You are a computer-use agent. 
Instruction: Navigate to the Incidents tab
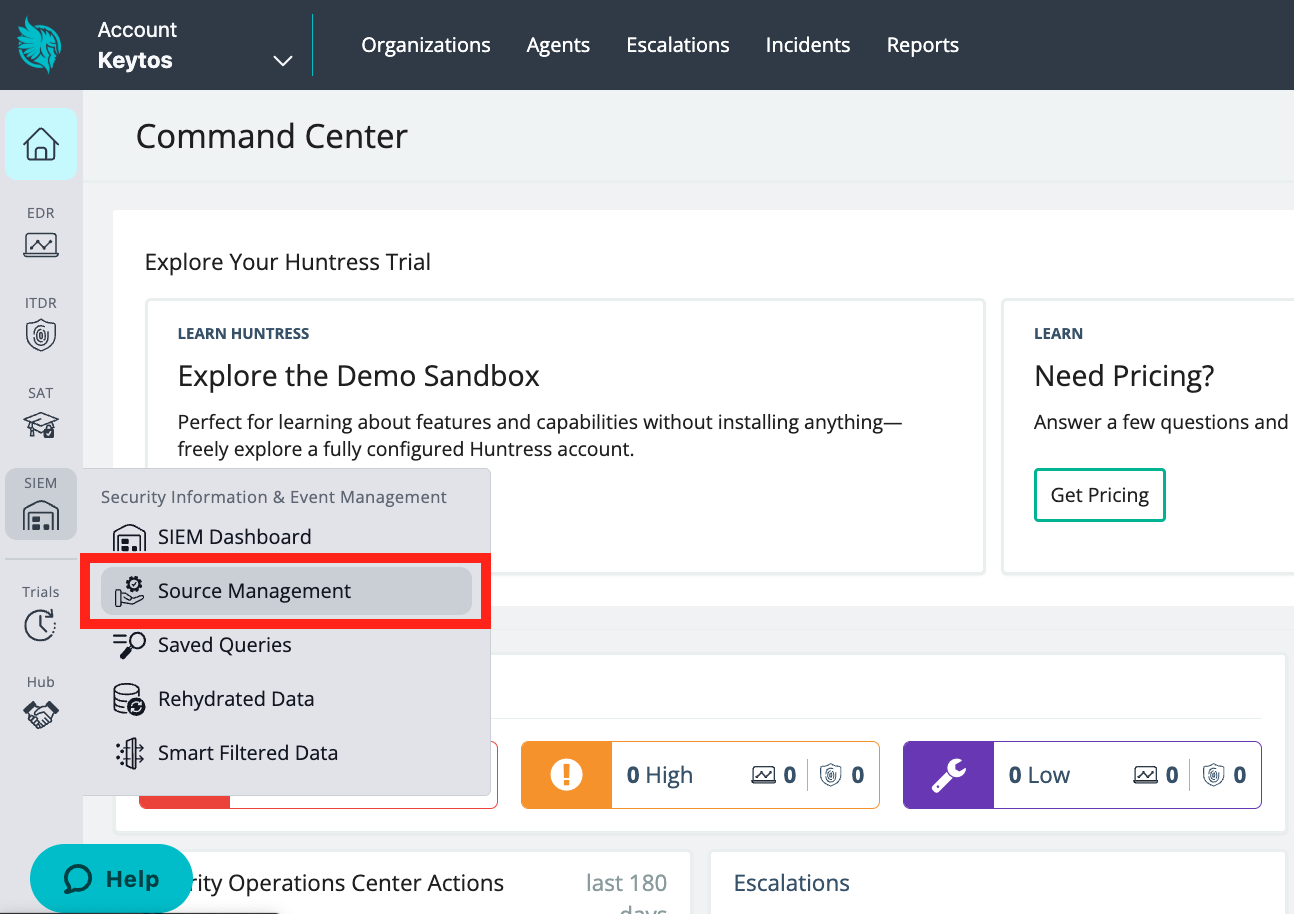tap(807, 44)
